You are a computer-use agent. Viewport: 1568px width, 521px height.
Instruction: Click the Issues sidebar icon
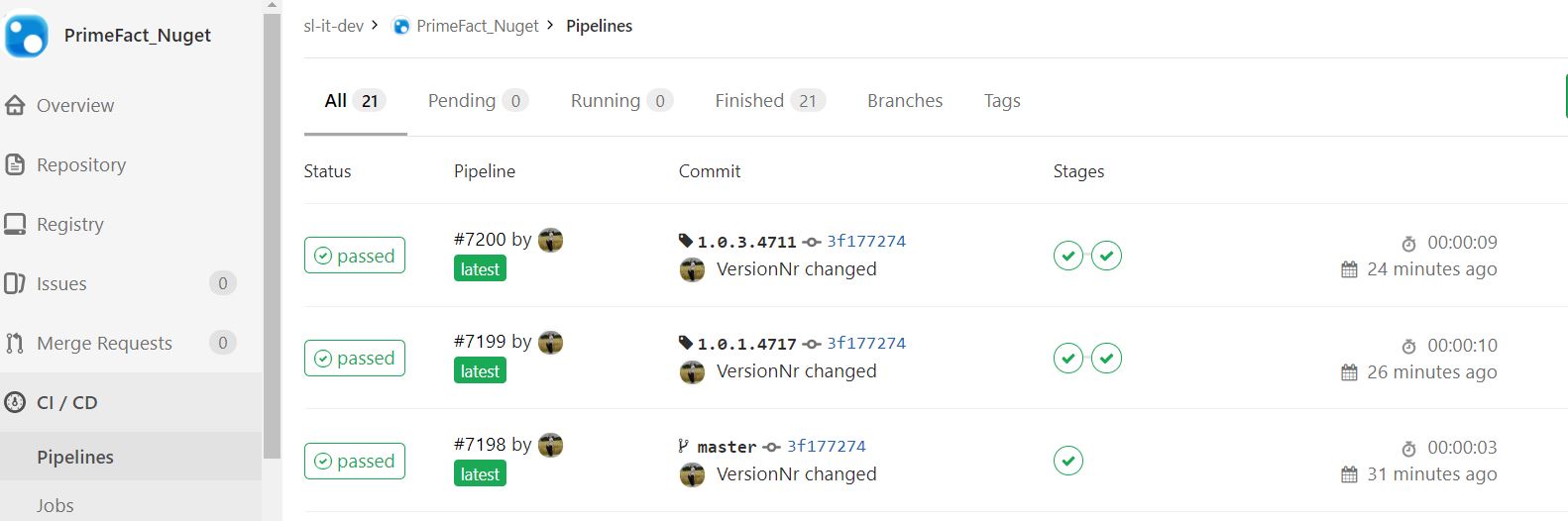click(15, 284)
